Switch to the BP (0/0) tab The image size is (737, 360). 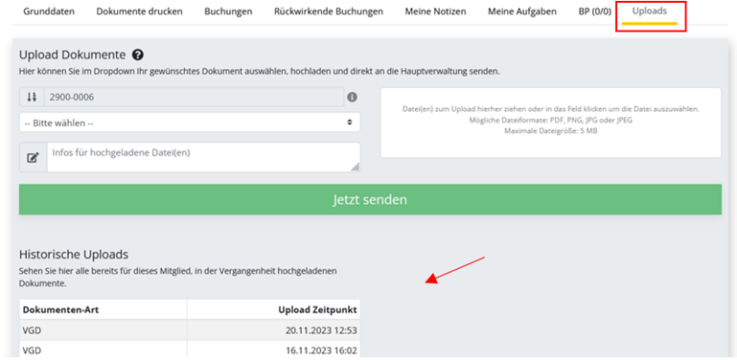595,11
